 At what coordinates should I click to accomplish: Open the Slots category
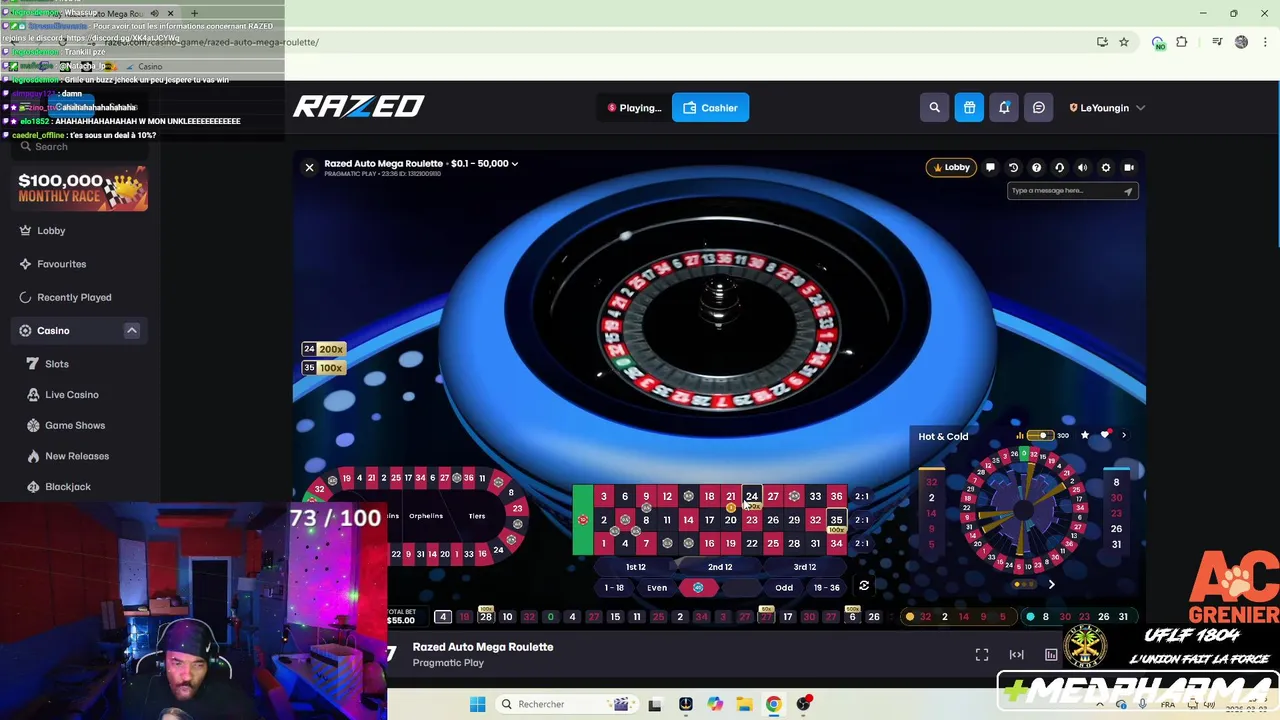57,364
